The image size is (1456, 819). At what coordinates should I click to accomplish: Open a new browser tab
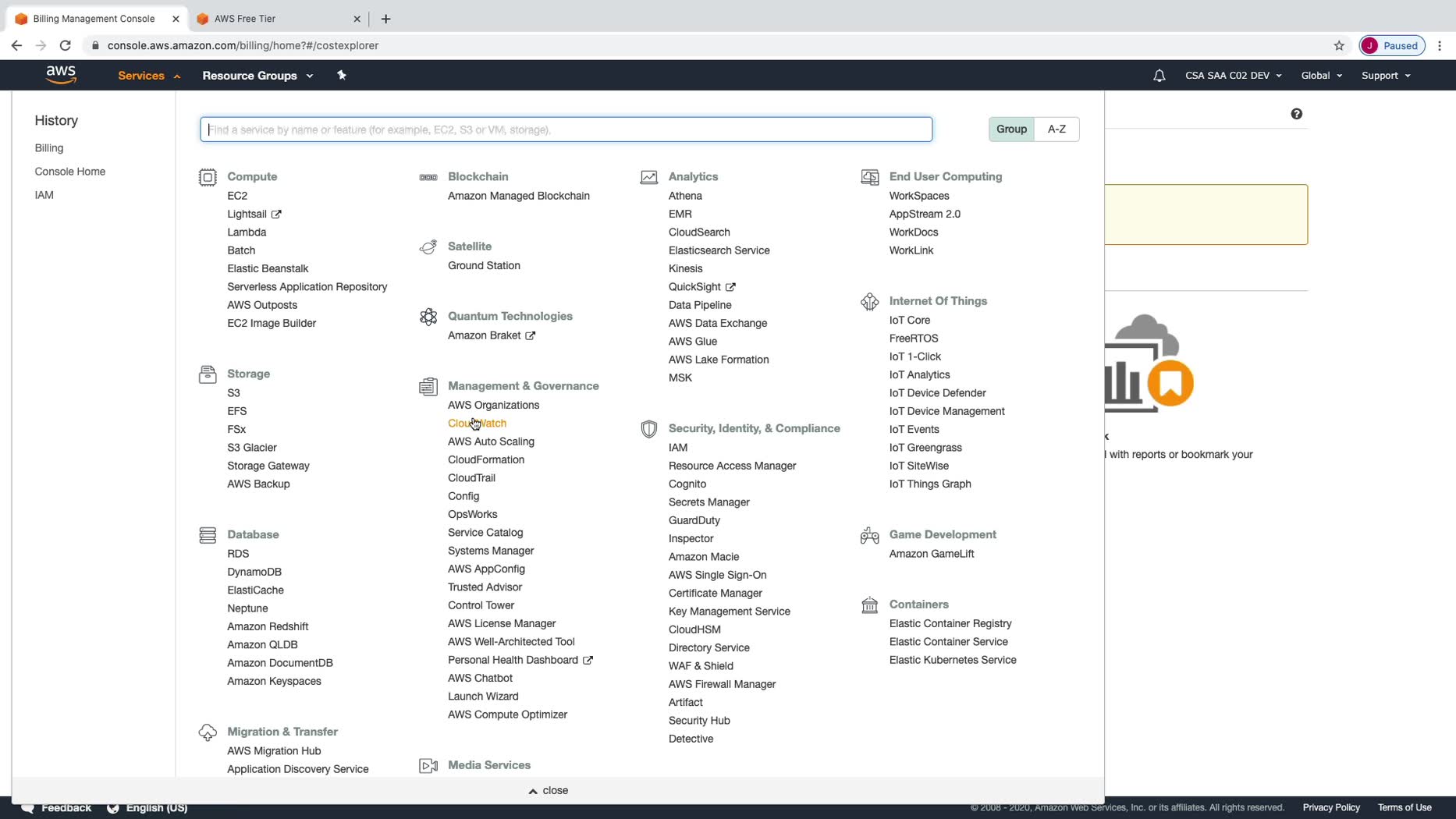pos(385,19)
